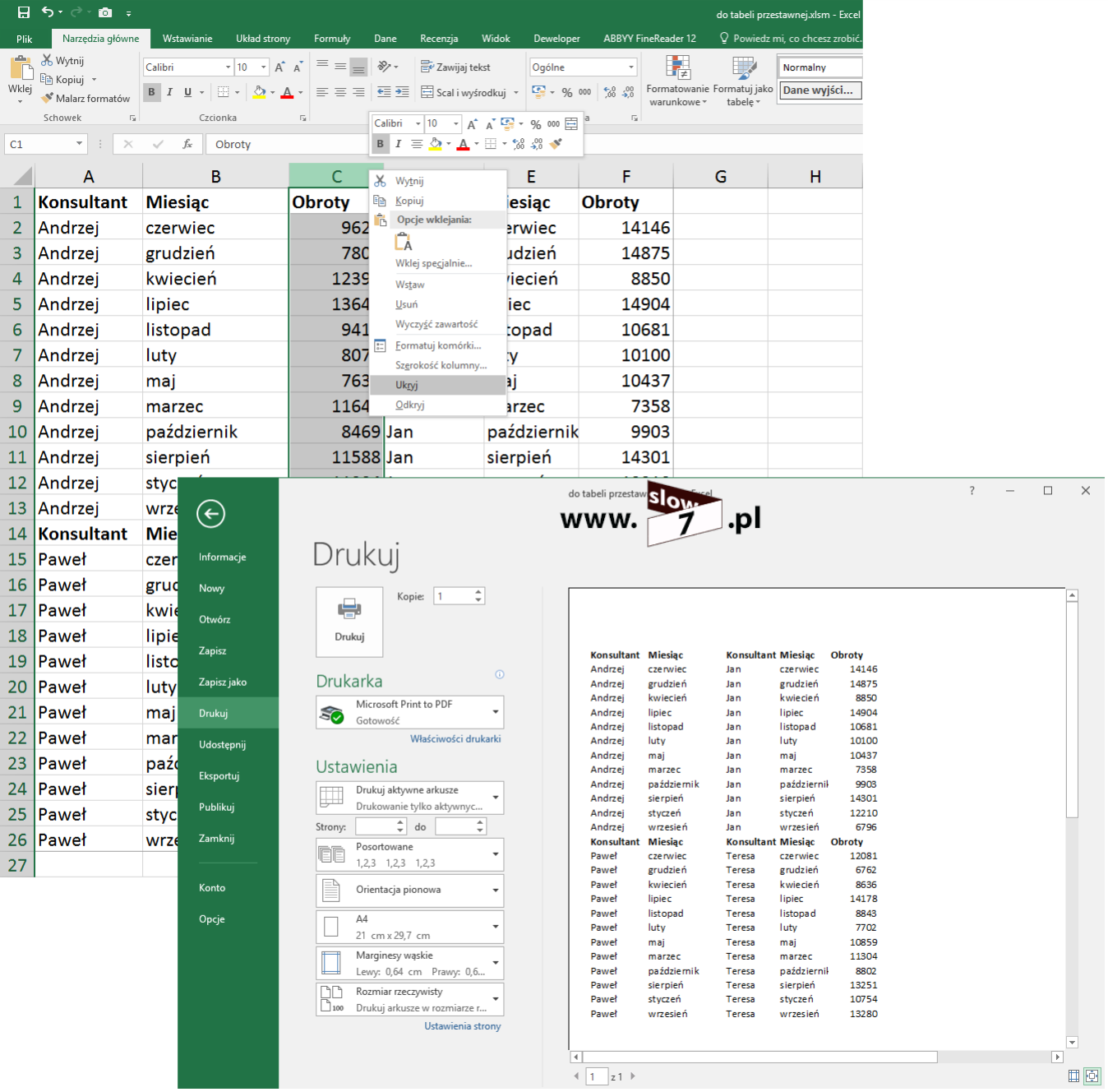1108x1092 pixels.
Task: Open Formatowanie warunkowe menu
Action: click(x=677, y=81)
